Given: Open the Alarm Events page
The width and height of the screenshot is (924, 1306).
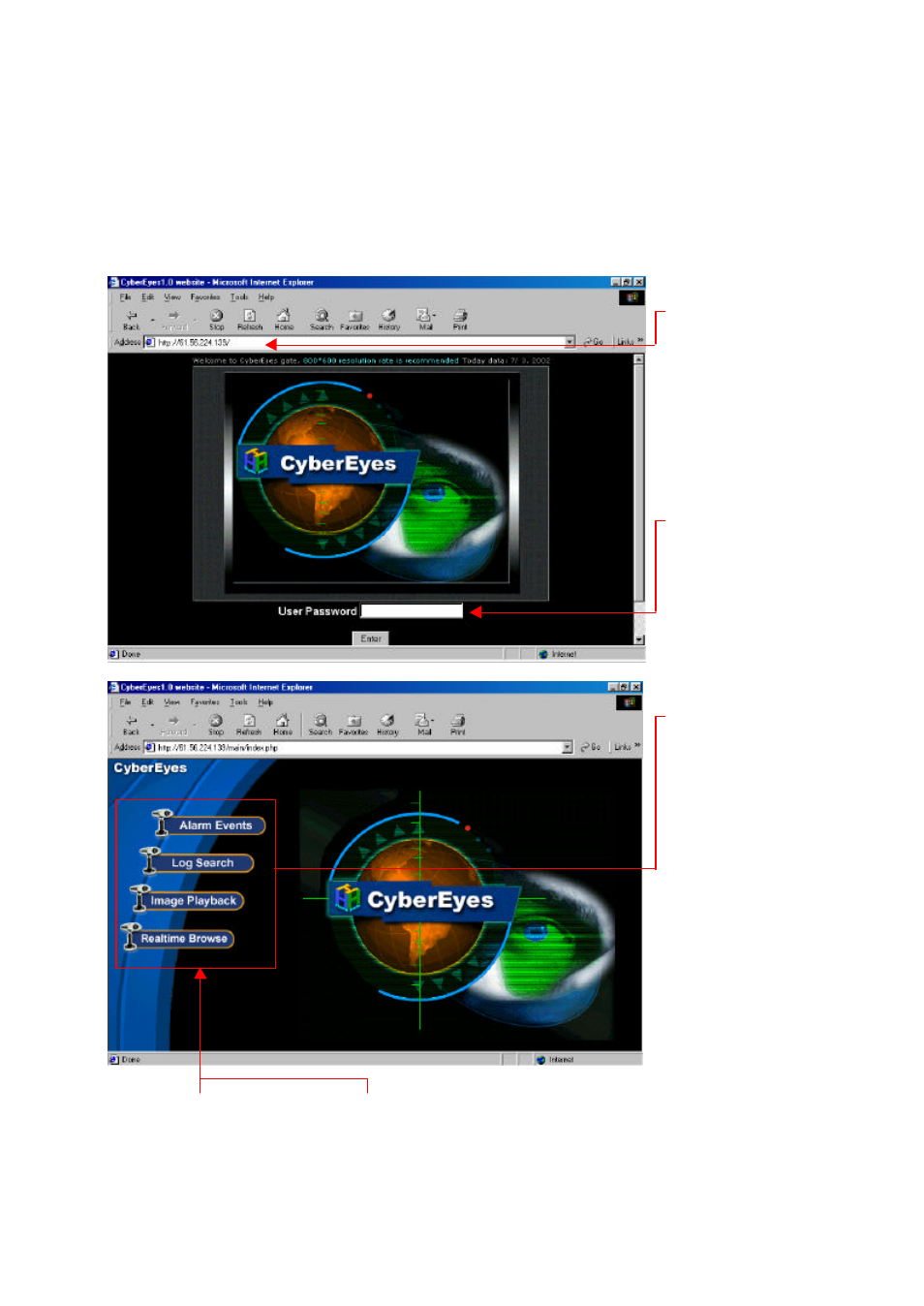Looking at the screenshot, I should [209, 825].
